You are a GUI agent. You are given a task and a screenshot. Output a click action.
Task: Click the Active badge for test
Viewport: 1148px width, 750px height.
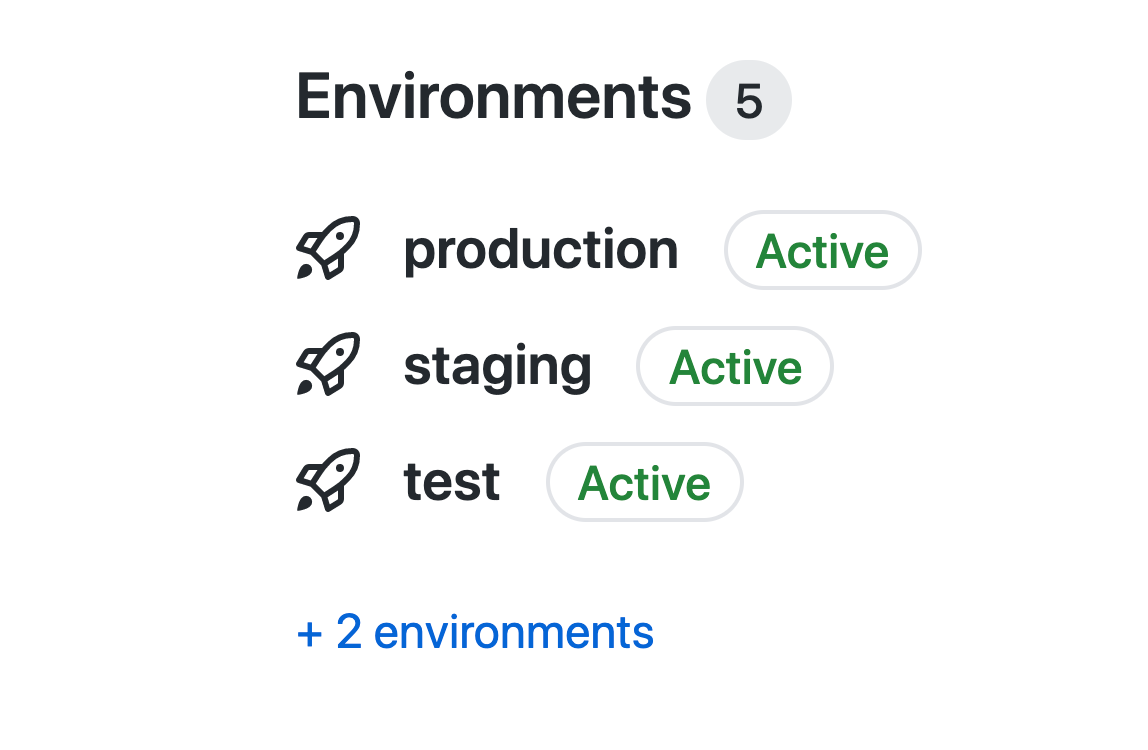pos(644,482)
